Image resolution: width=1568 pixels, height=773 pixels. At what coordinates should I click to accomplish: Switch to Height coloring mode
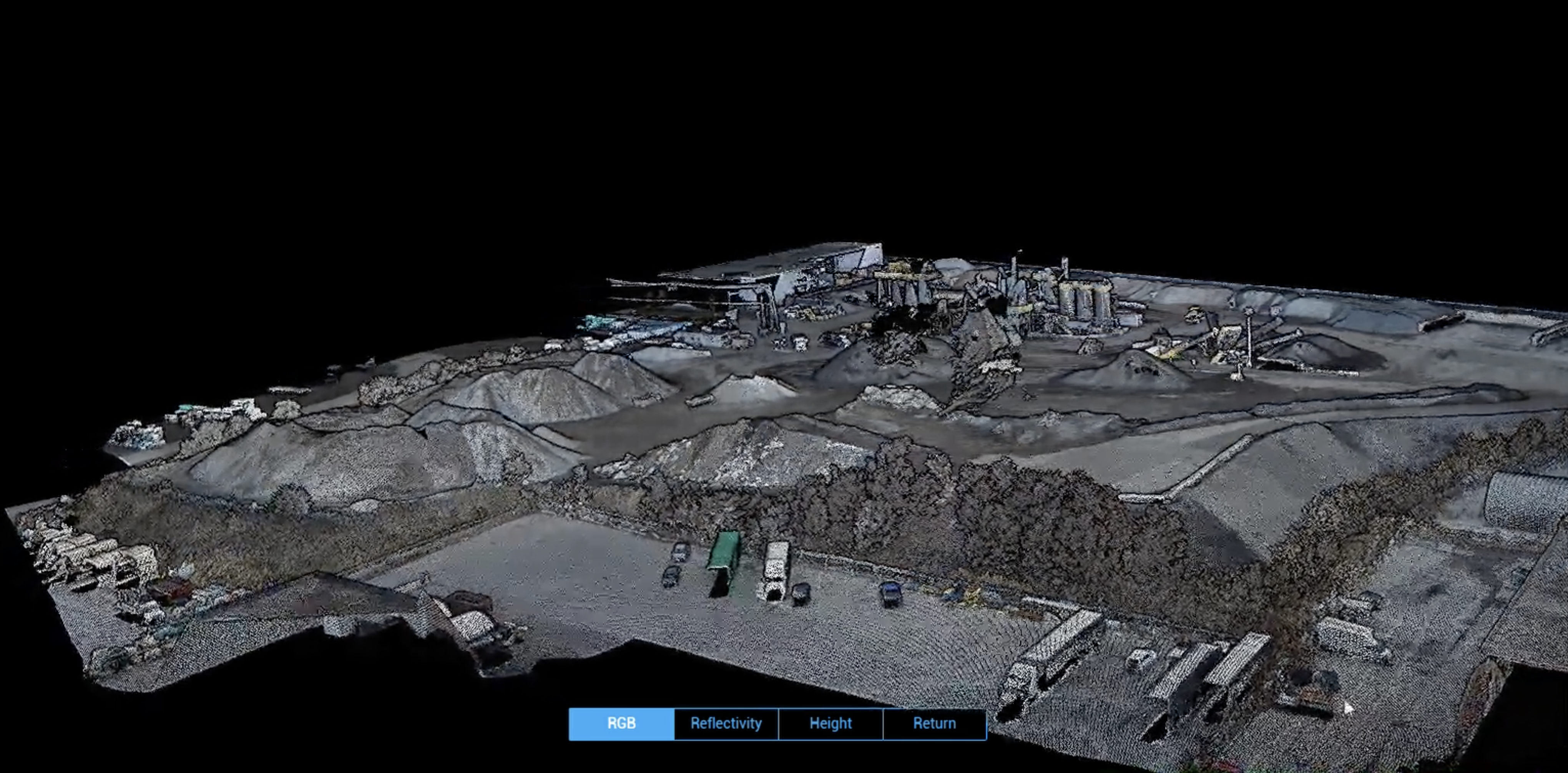point(831,724)
